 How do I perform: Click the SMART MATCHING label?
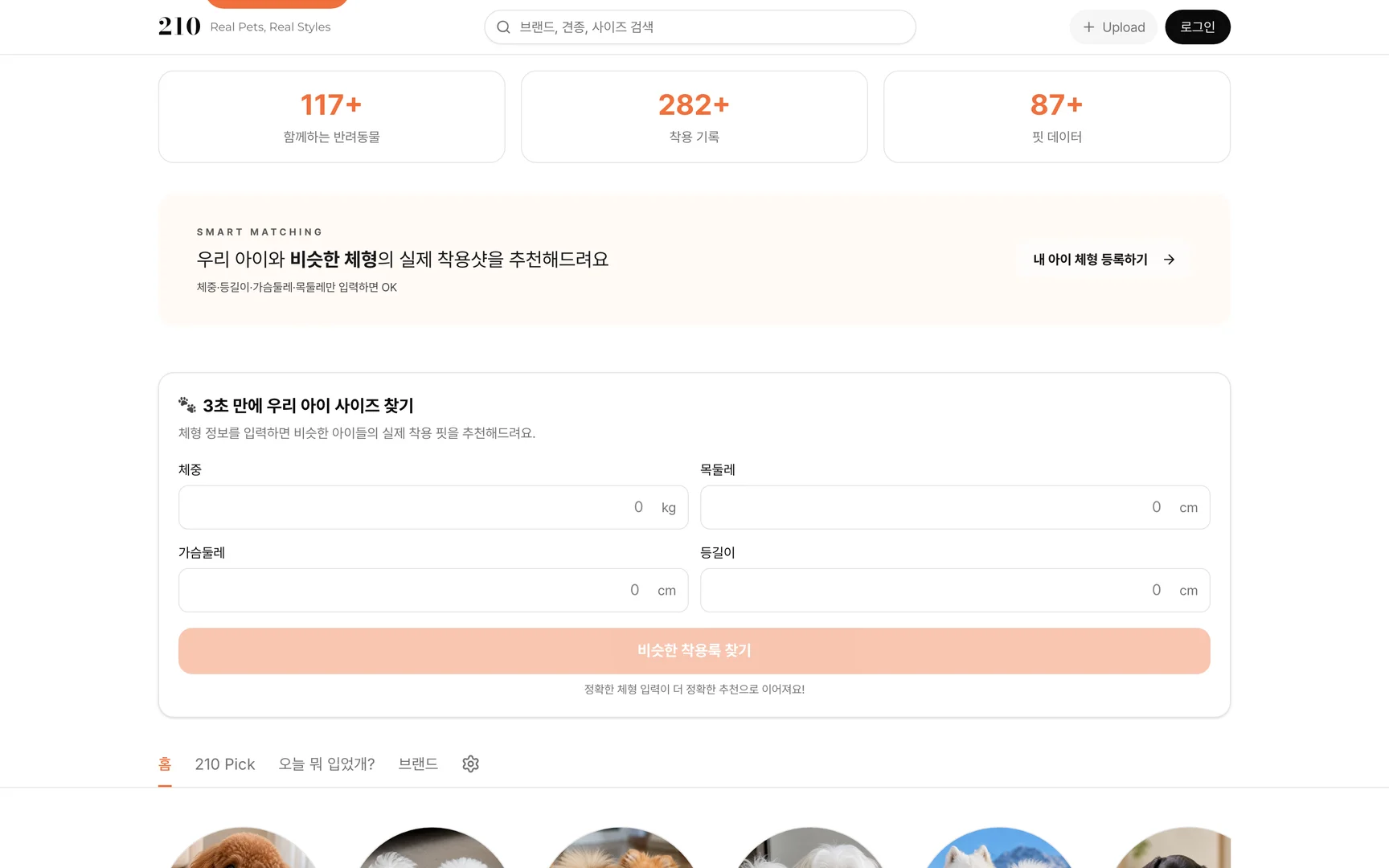pyautogui.click(x=260, y=232)
